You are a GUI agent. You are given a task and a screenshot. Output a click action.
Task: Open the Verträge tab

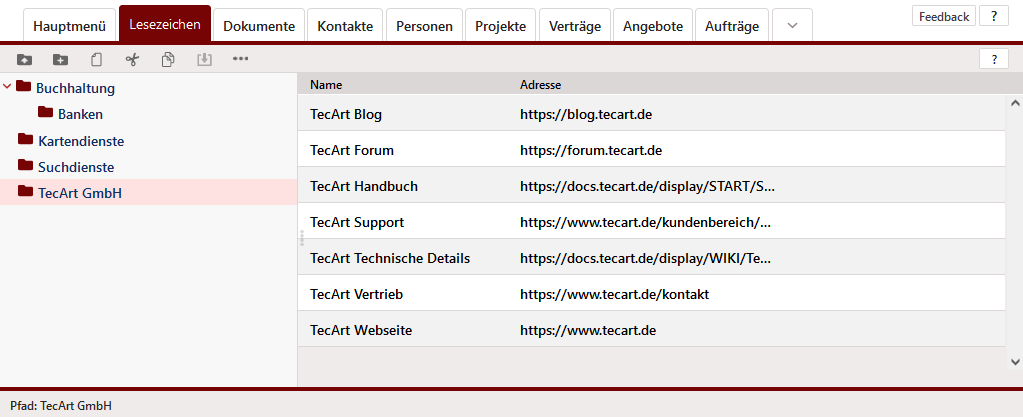click(575, 26)
